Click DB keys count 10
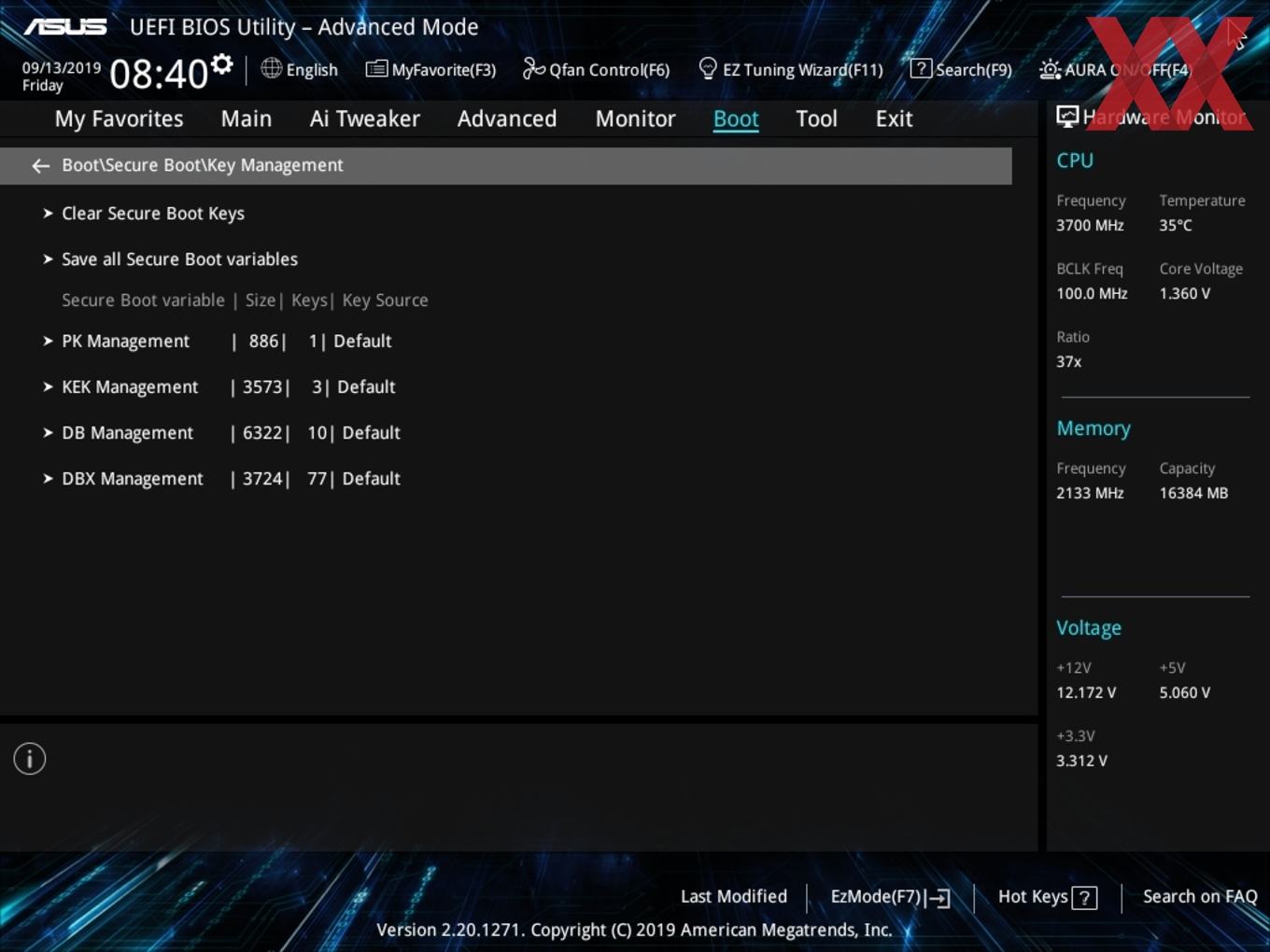Screen dimensions: 1270x952 pos(317,432)
